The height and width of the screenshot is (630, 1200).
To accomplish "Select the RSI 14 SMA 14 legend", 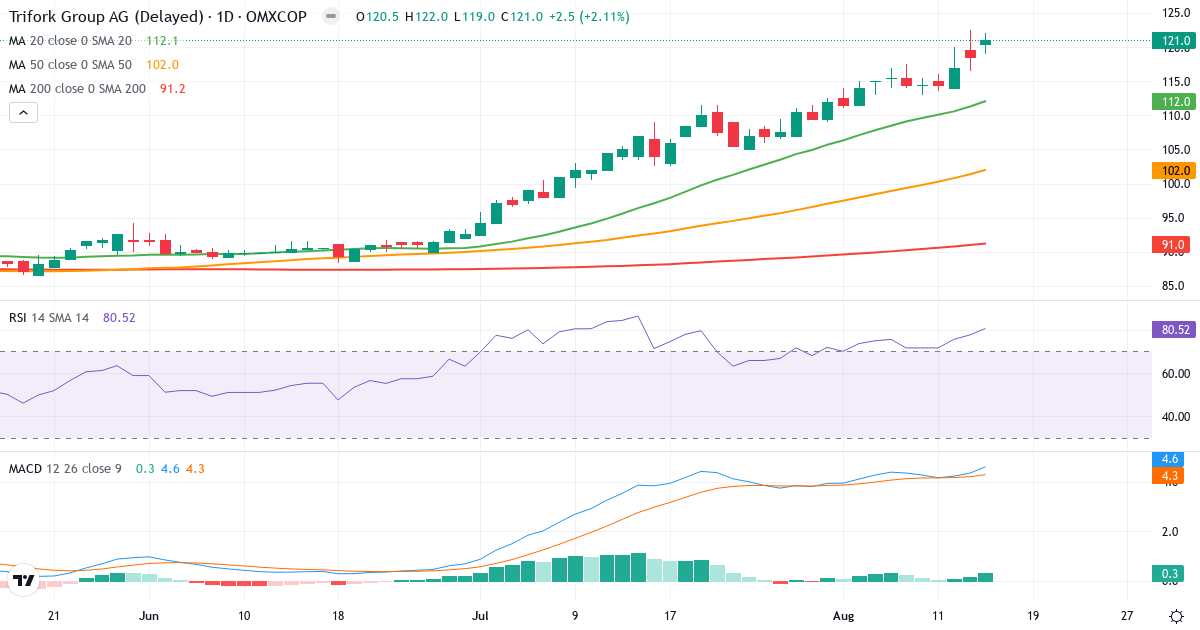I will click(49, 317).
